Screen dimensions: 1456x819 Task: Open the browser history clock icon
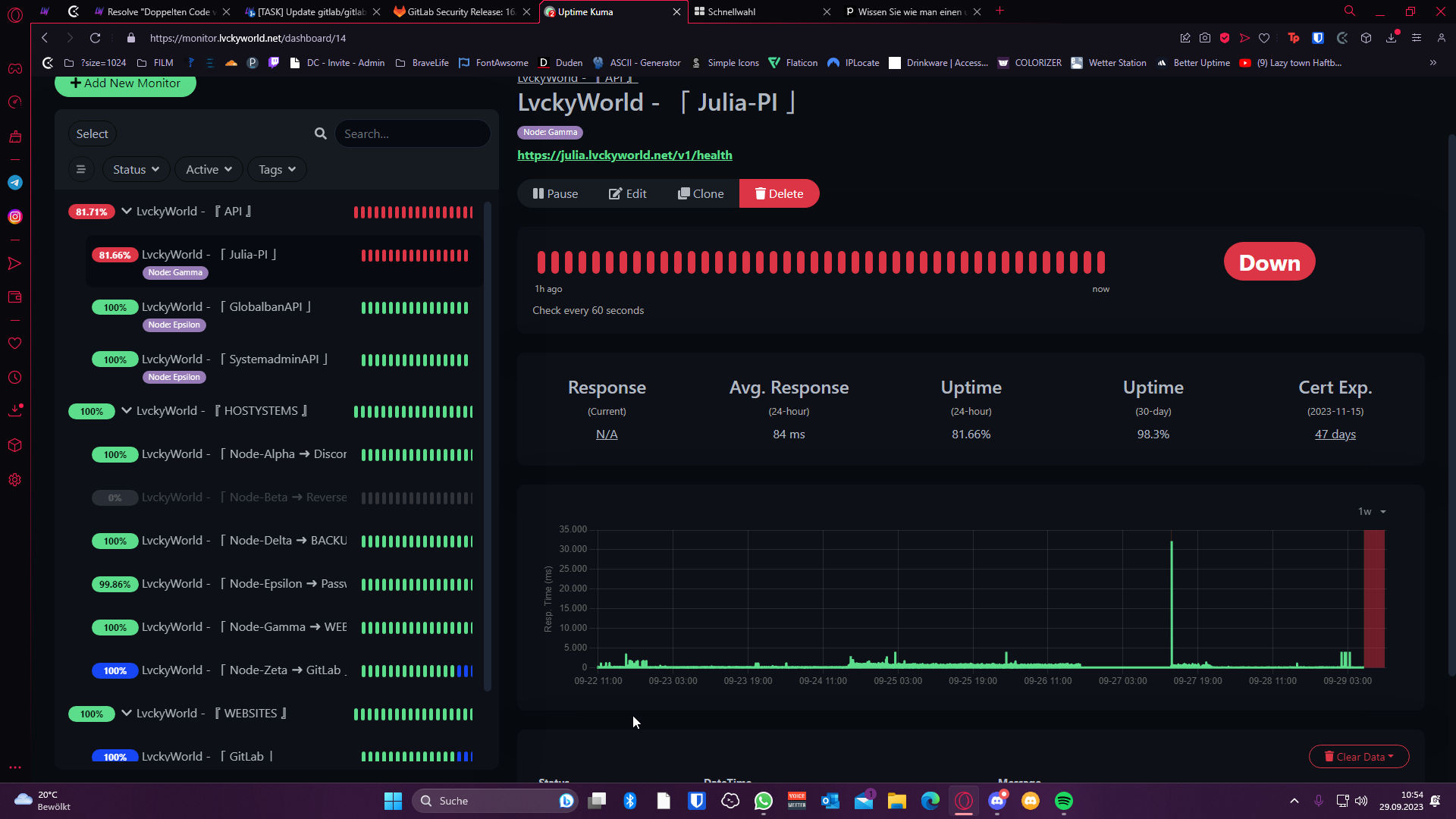15,378
